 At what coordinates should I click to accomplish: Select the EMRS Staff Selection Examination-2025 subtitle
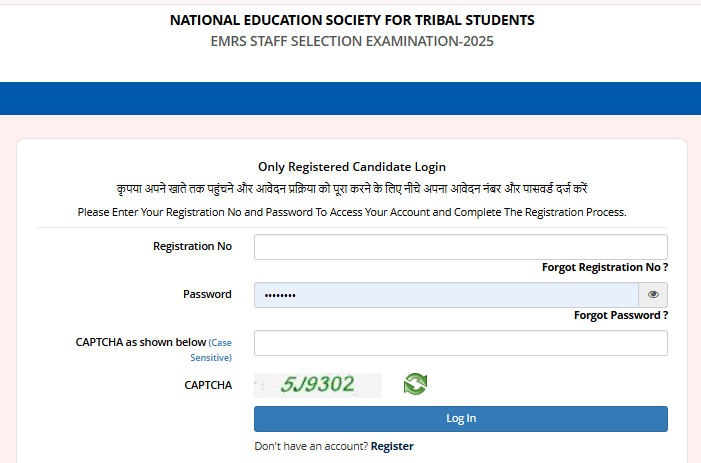[352, 42]
